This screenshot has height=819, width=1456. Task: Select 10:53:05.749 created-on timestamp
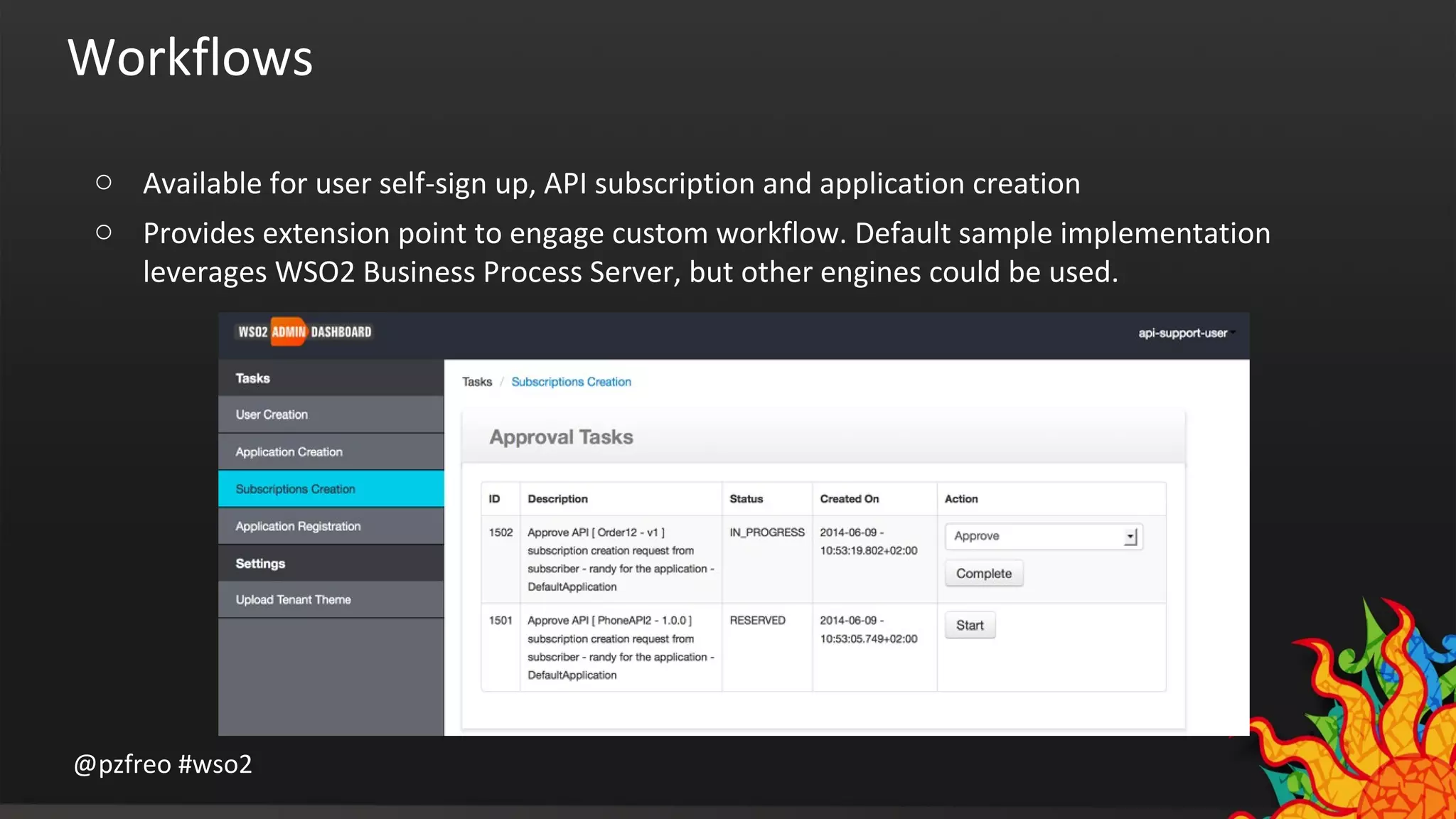pyautogui.click(x=869, y=639)
